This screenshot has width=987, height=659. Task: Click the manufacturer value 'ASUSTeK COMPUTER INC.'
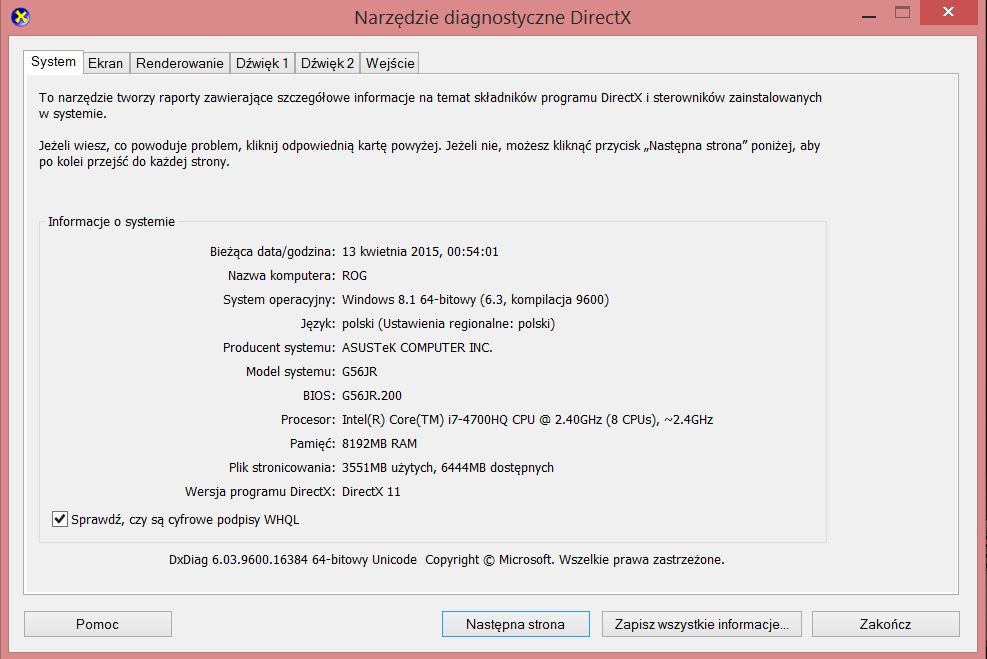pos(417,347)
